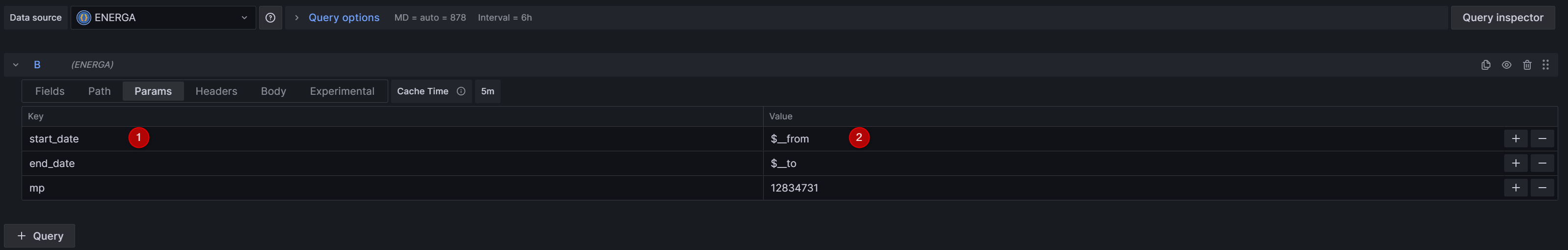This screenshot has width=1568, height=250.
Task: Open the data source help icon
Action: coord(270,18)
